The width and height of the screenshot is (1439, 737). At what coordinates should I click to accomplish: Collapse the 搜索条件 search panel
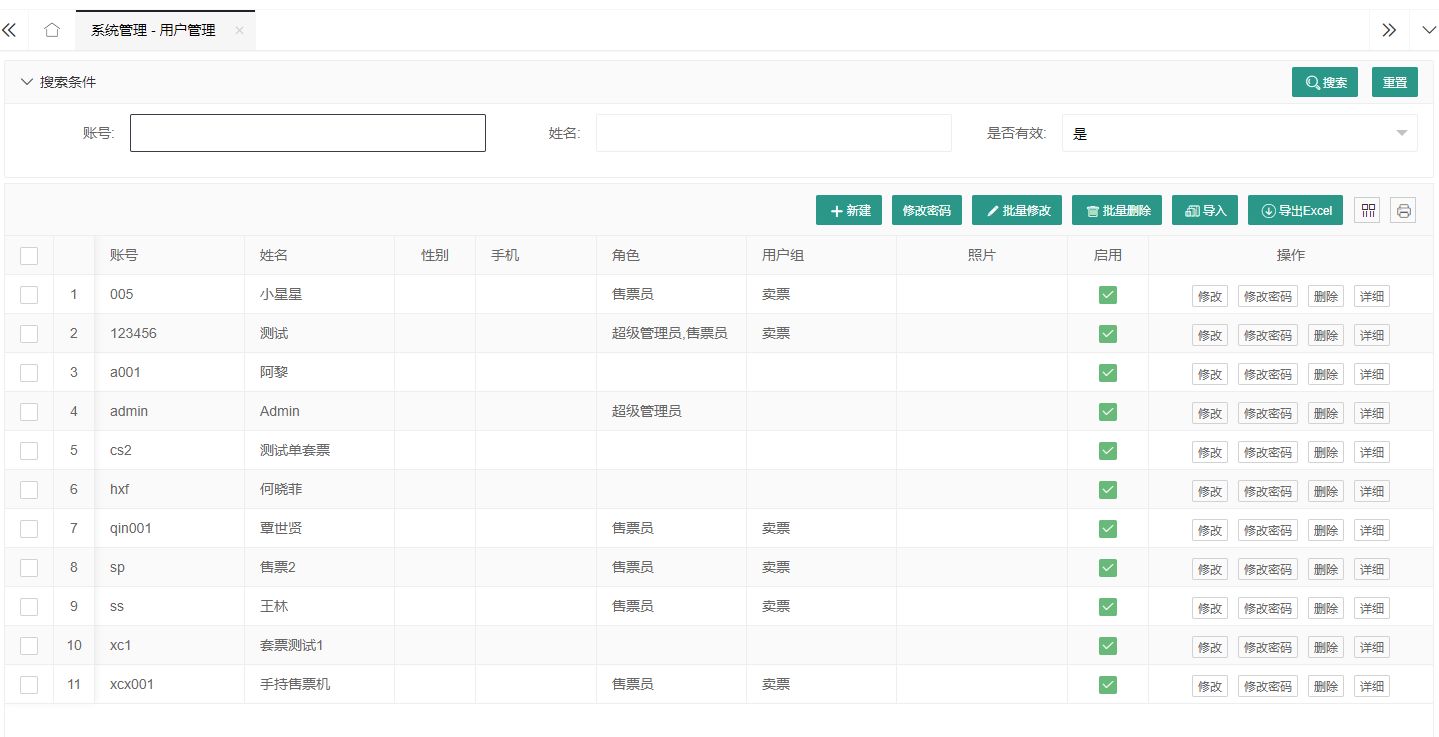click(x=27, y=82)
